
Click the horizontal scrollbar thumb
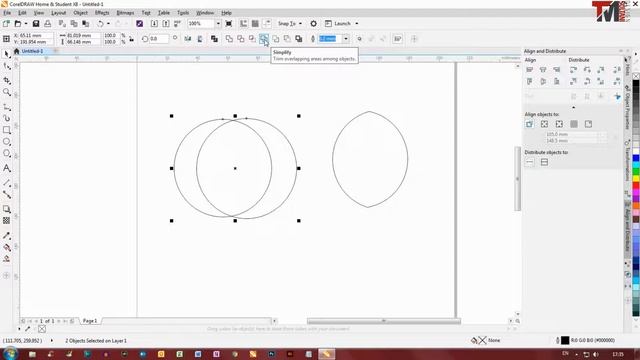click(x=384, y=321)
